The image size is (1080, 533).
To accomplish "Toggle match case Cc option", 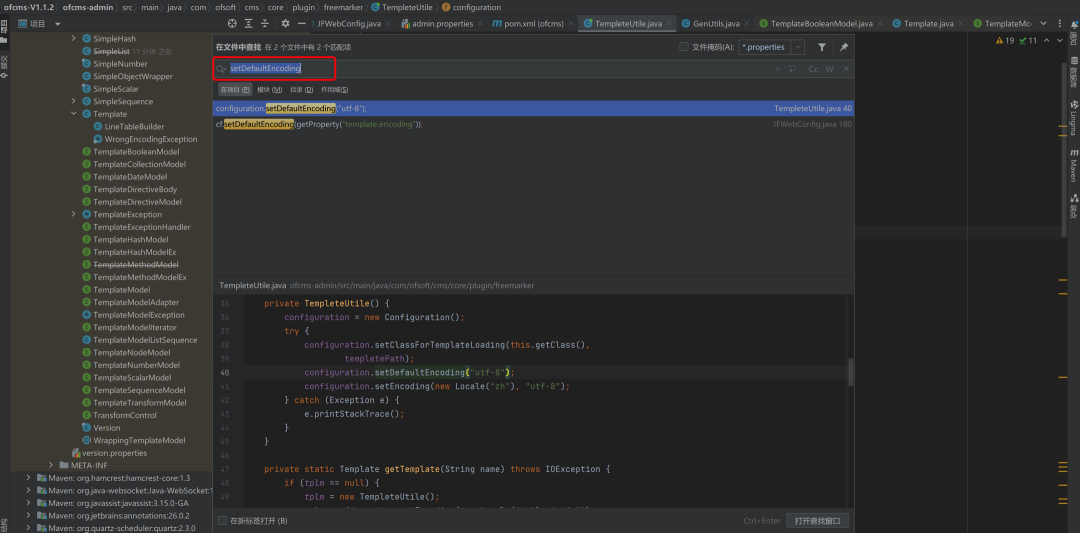I will [x=813, y=69].
